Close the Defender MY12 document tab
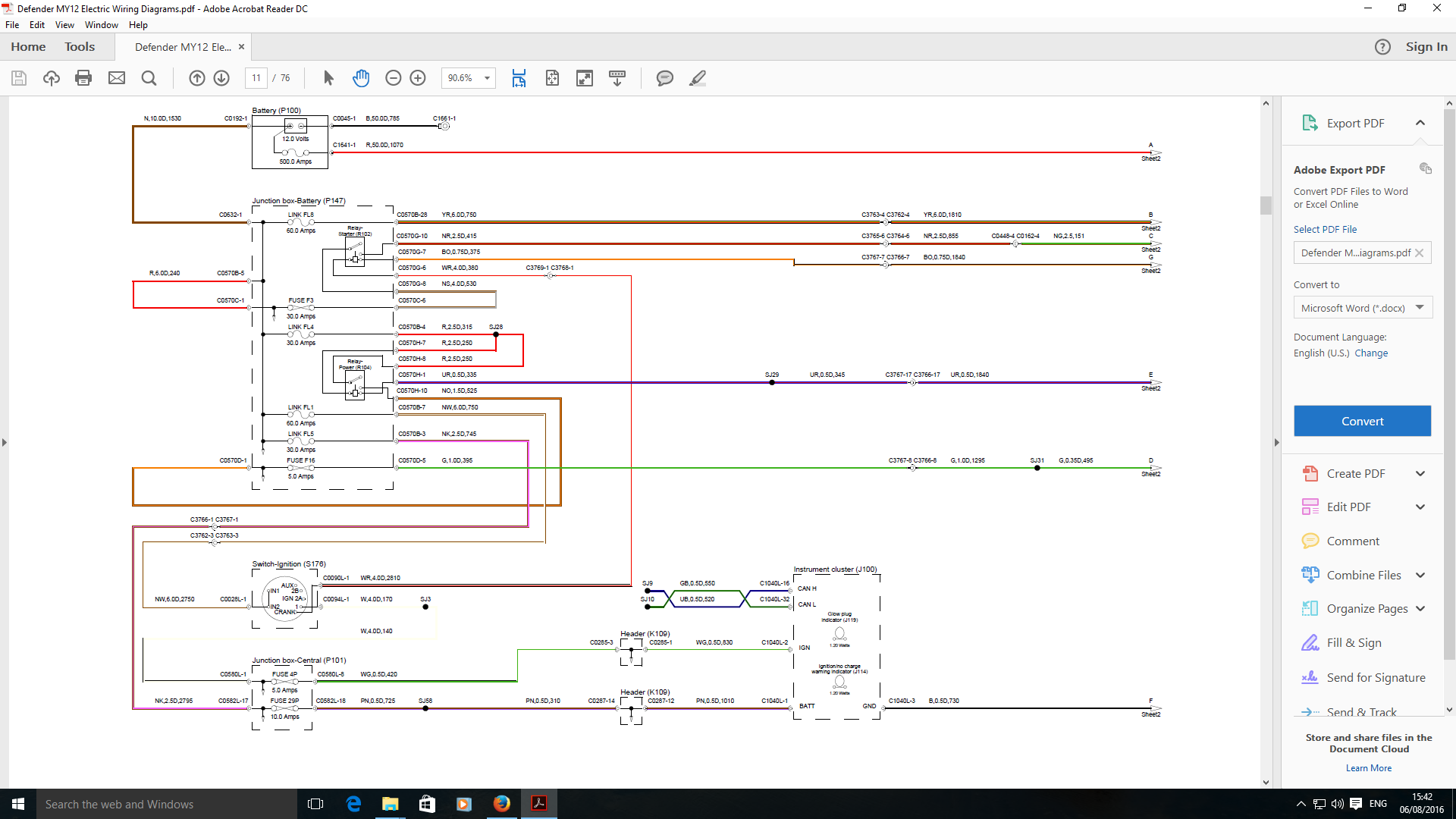 241,47
